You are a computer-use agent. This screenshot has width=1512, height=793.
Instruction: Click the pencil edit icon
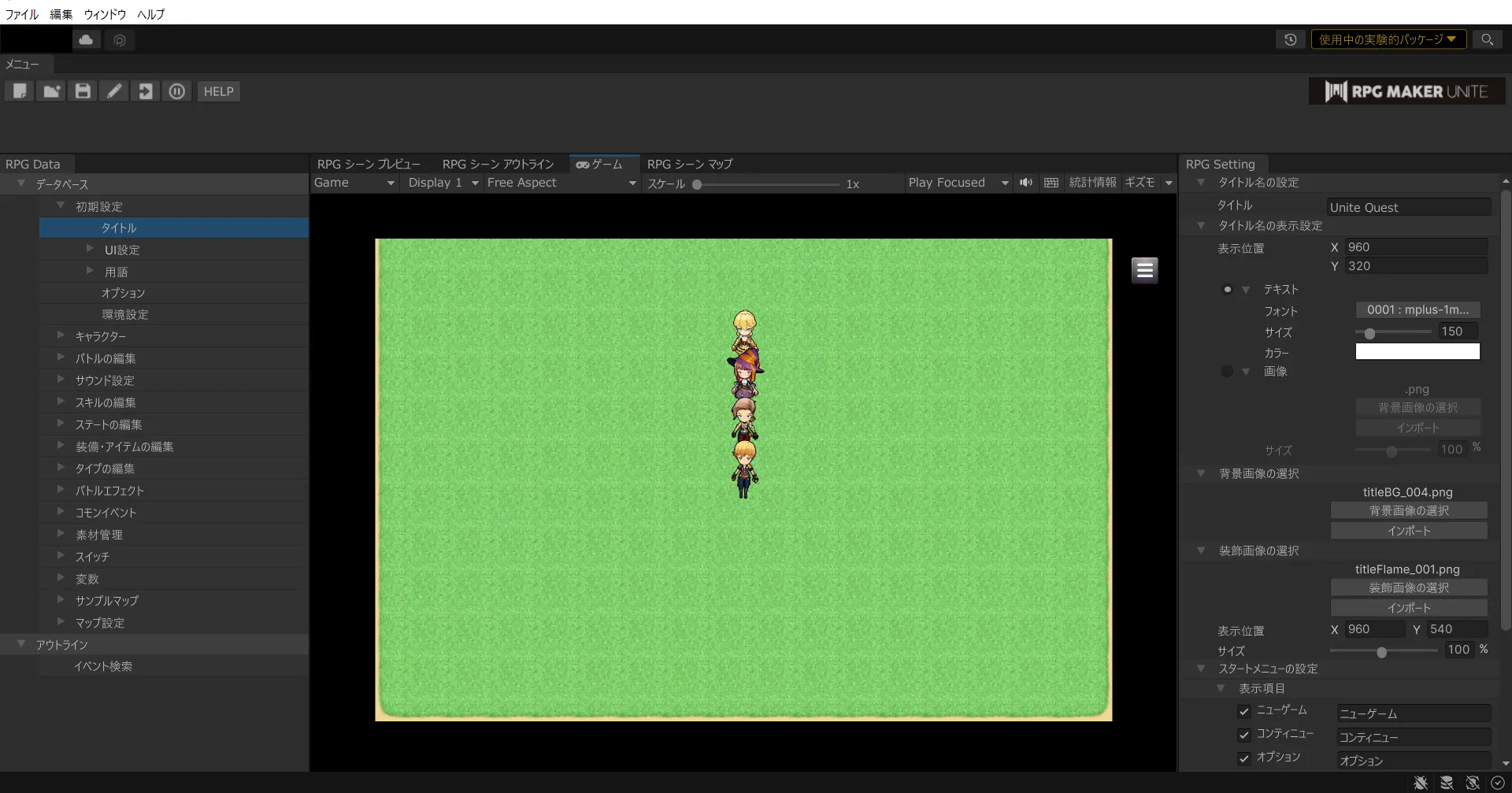(x=114, y=91)
